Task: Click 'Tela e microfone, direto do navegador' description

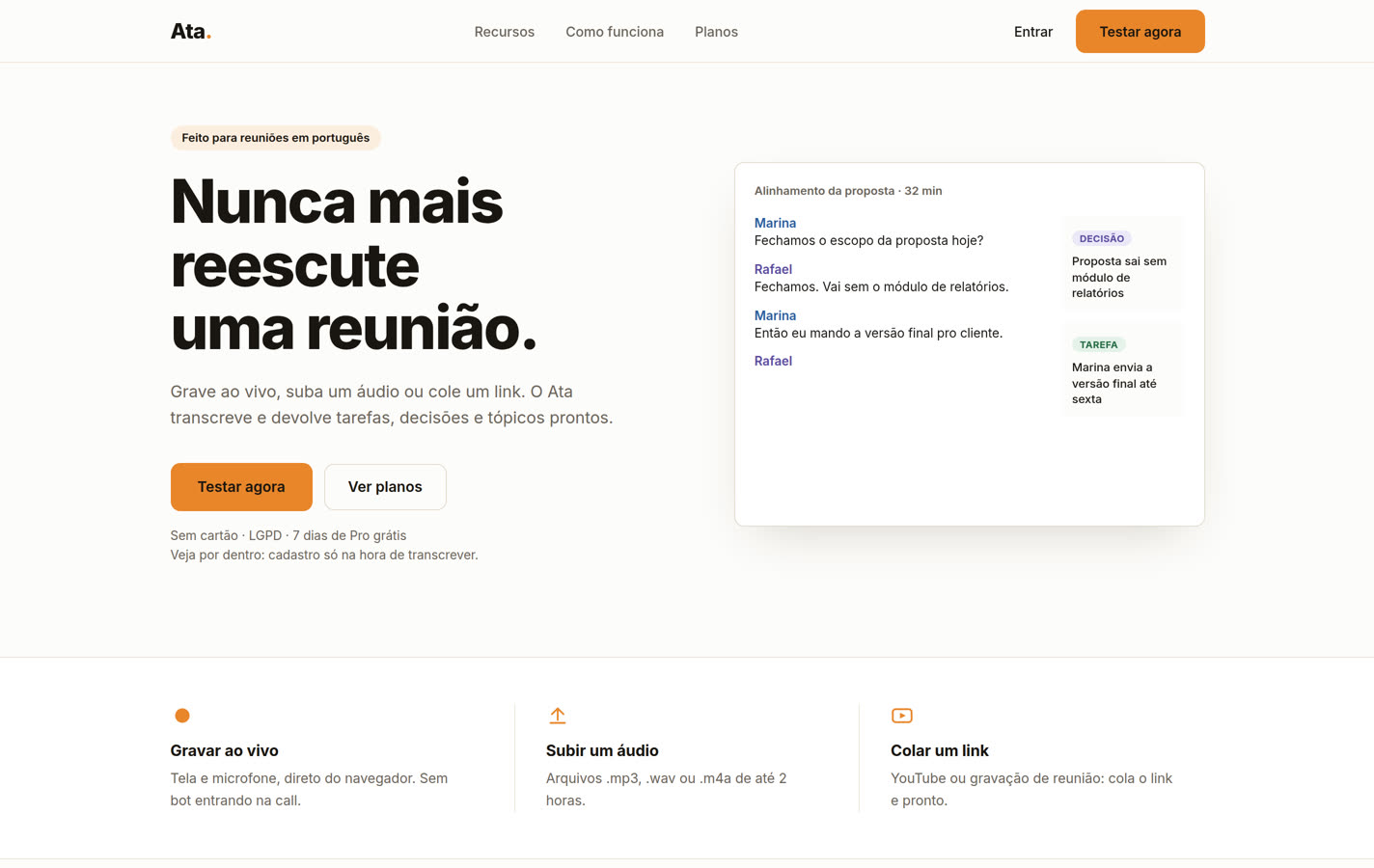Action: [x=309, y=789]
